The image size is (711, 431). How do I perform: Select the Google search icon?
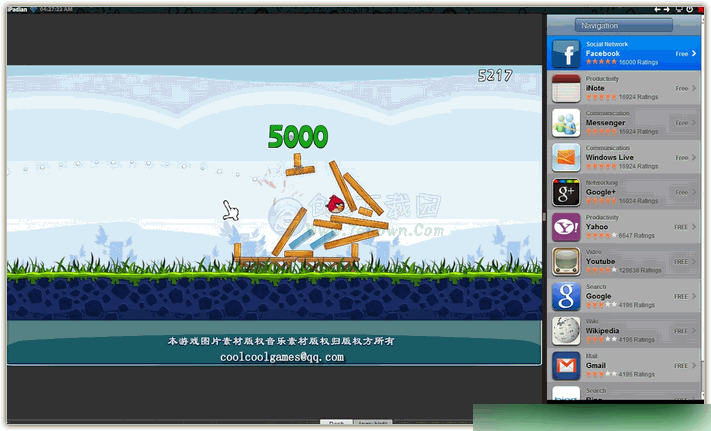(566, 296)
